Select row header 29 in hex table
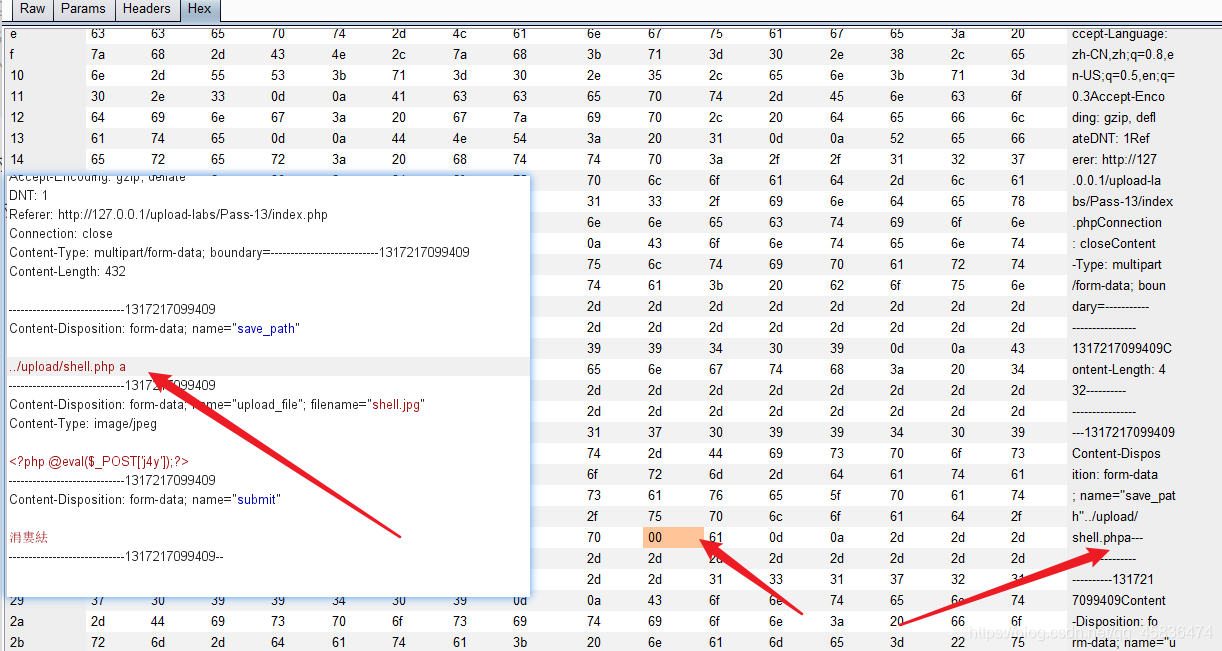Image resolution: width=1222 pixels, height=651 pixels. tap(17, 601)
